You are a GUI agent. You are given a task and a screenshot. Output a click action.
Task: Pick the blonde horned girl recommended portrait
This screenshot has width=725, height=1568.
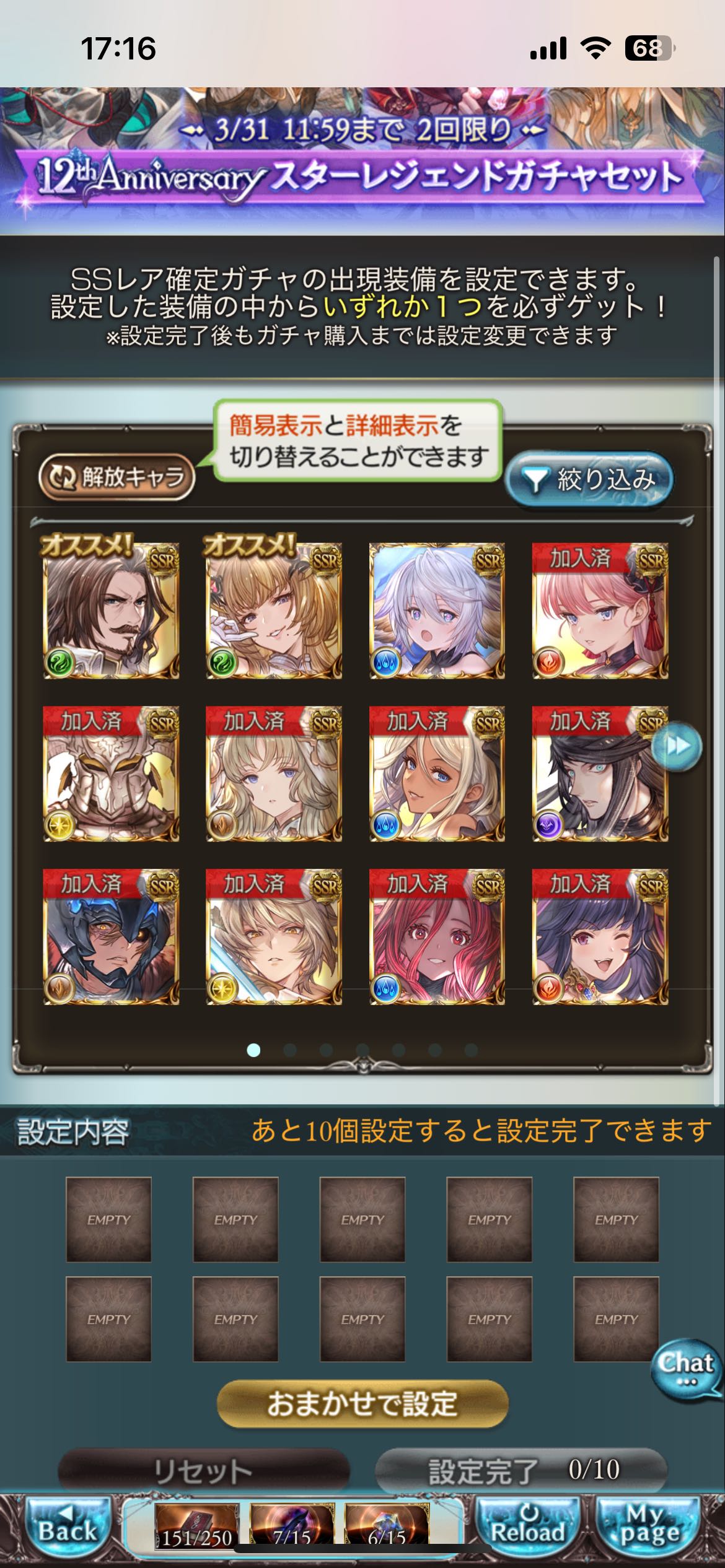274,611
